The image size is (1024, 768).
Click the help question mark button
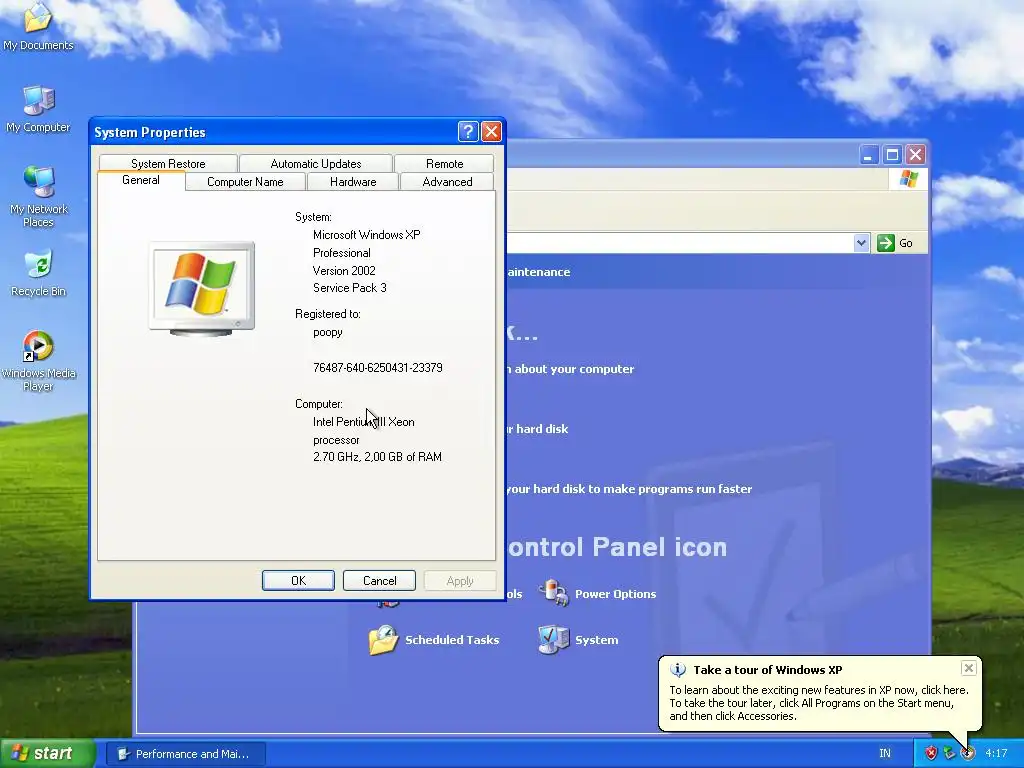coord(468,132)
